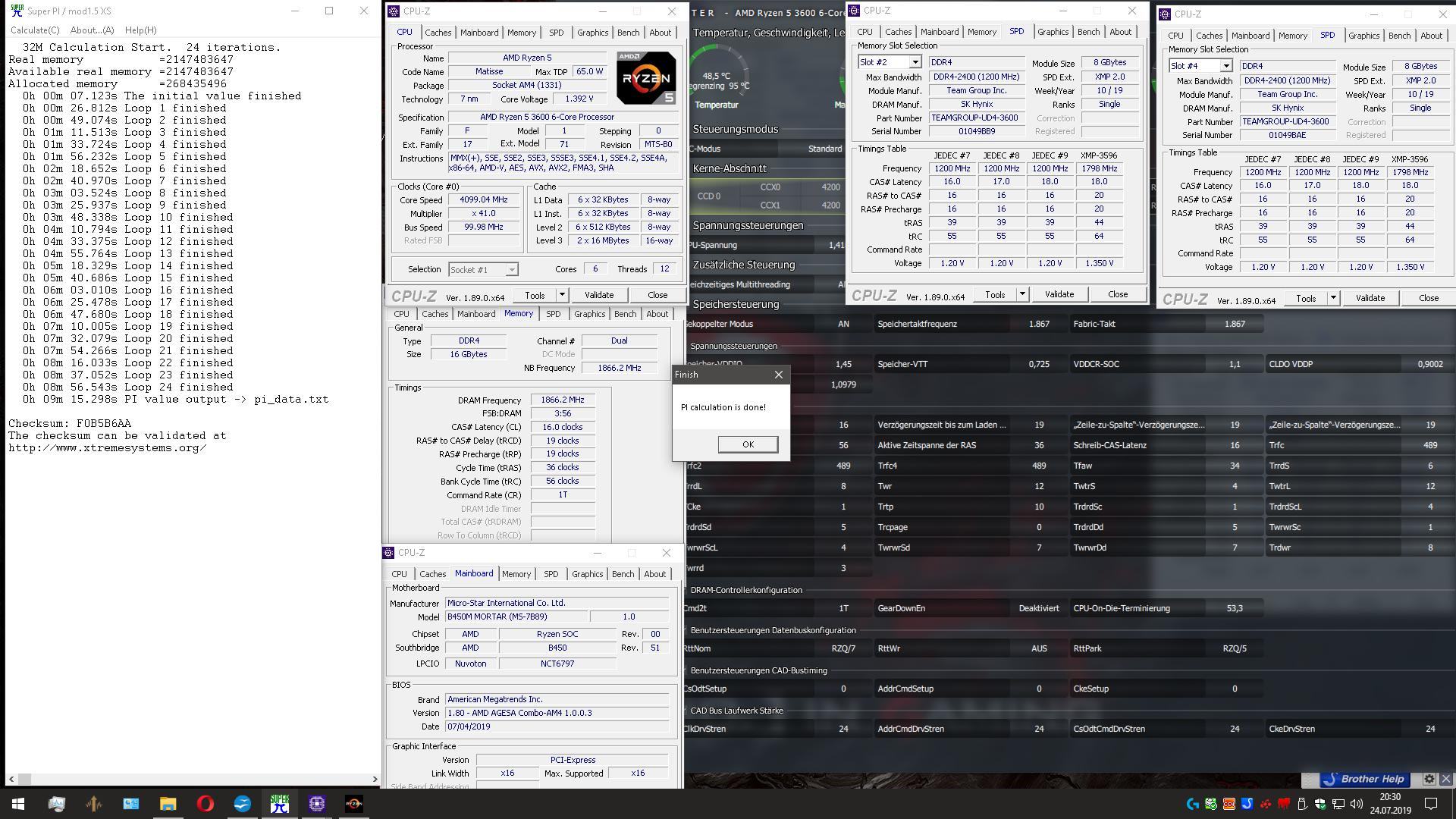Open Brother Help settings gear

click(x=1429, y=779)
